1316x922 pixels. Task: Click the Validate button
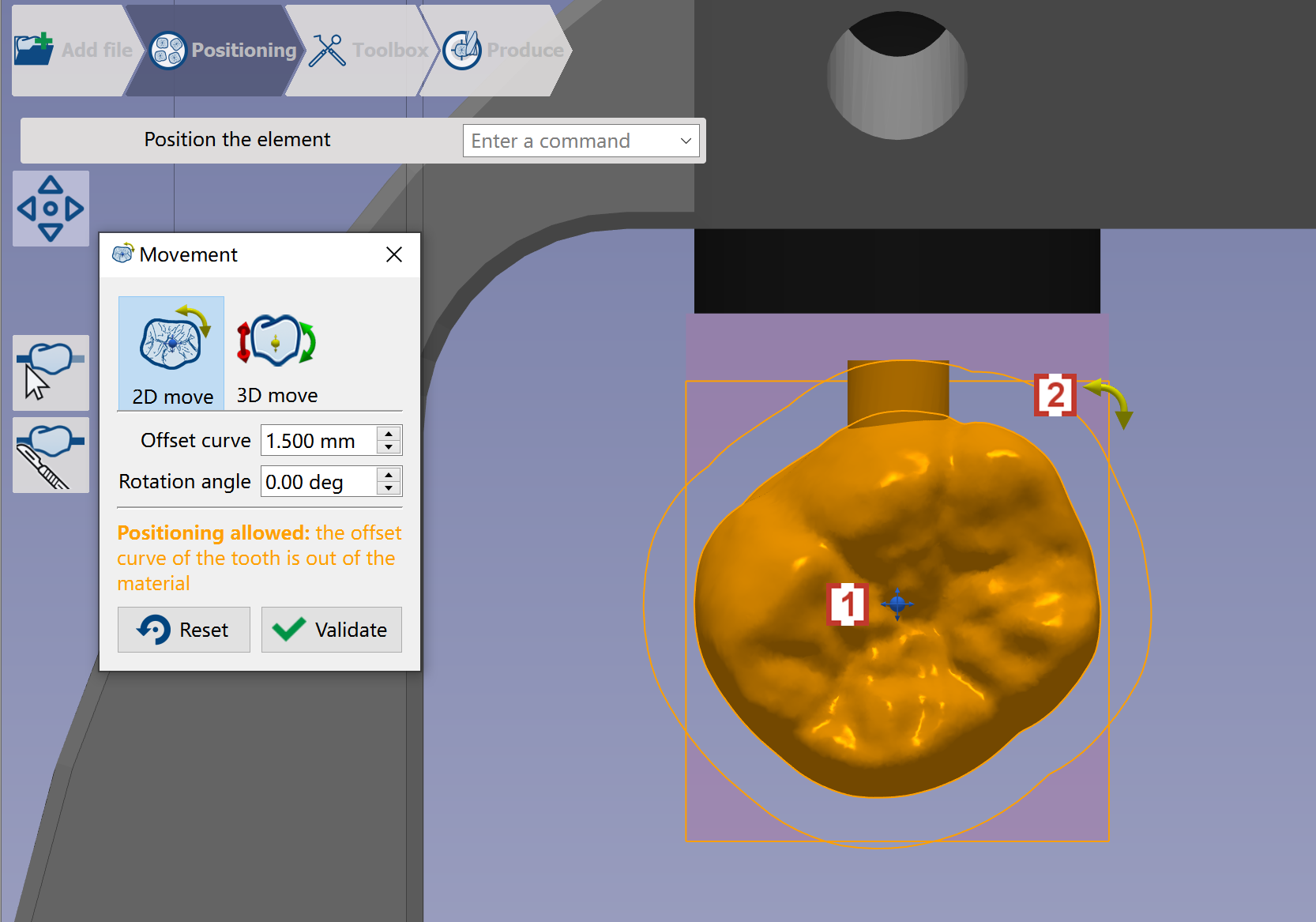[x=332, y=630]
